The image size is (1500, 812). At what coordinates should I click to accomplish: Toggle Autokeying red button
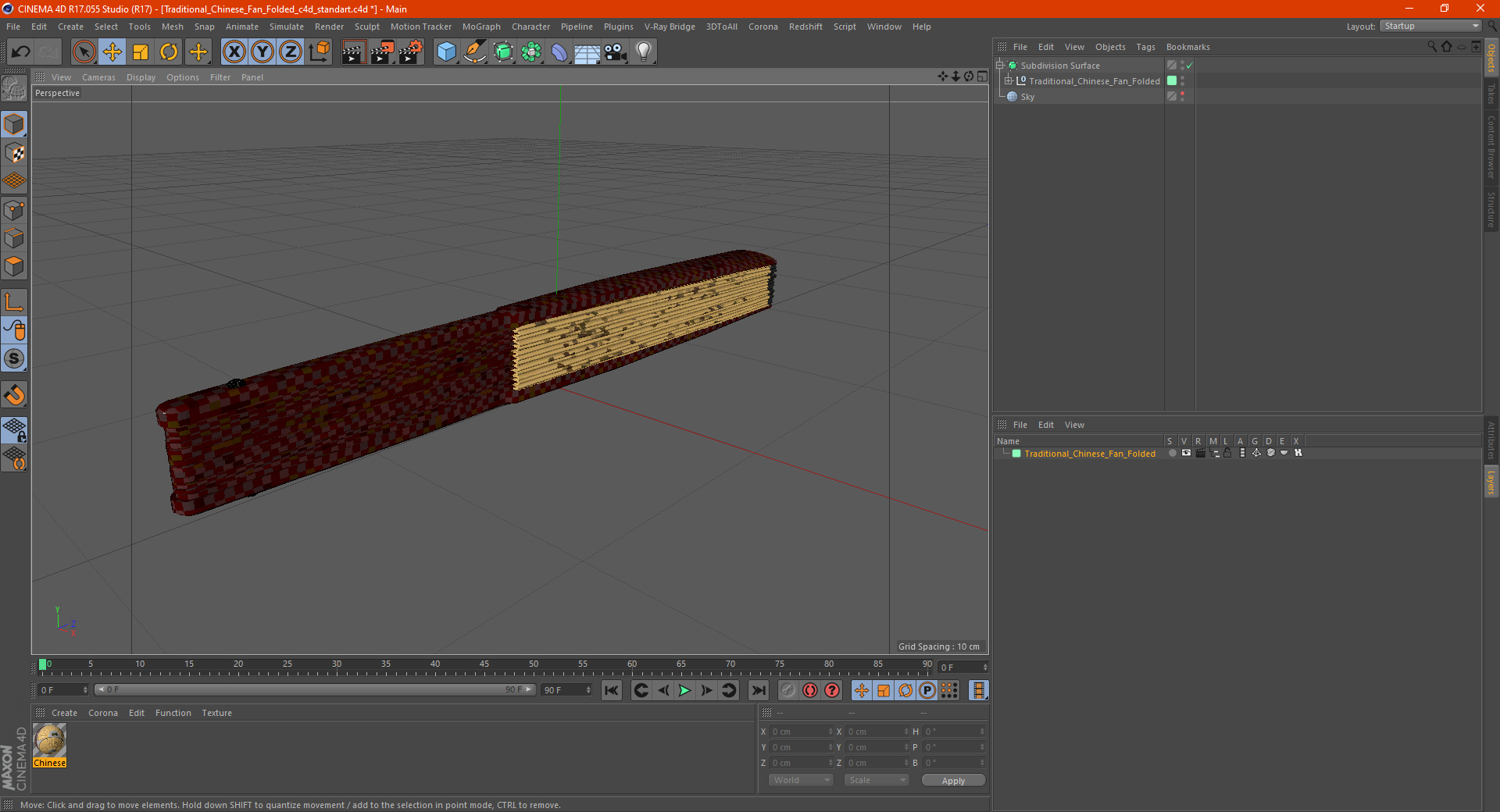coord(810,690)
